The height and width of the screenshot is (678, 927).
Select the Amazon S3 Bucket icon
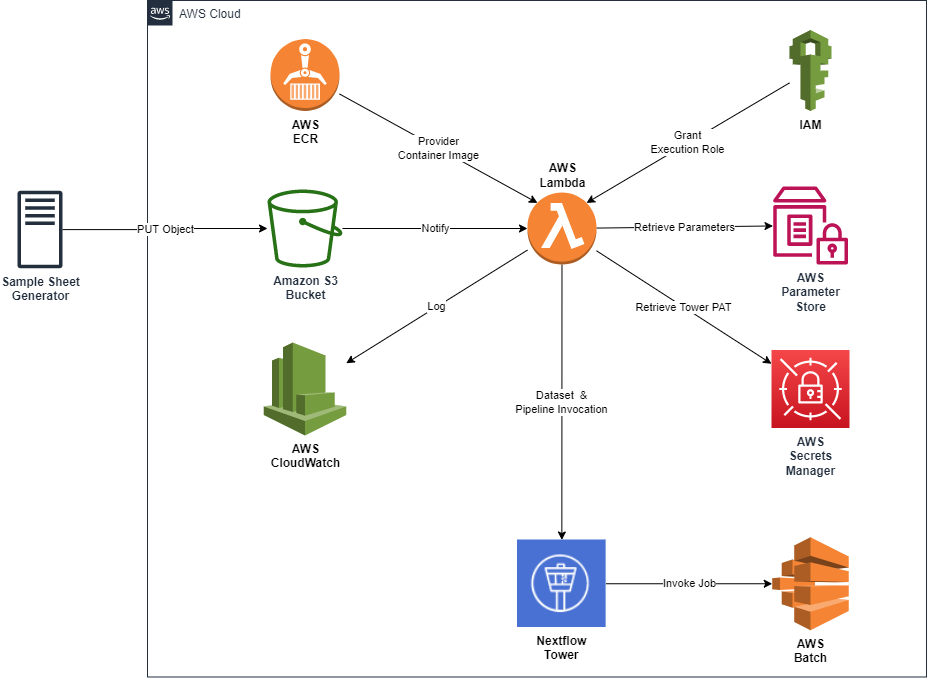[x=304, y=228]
